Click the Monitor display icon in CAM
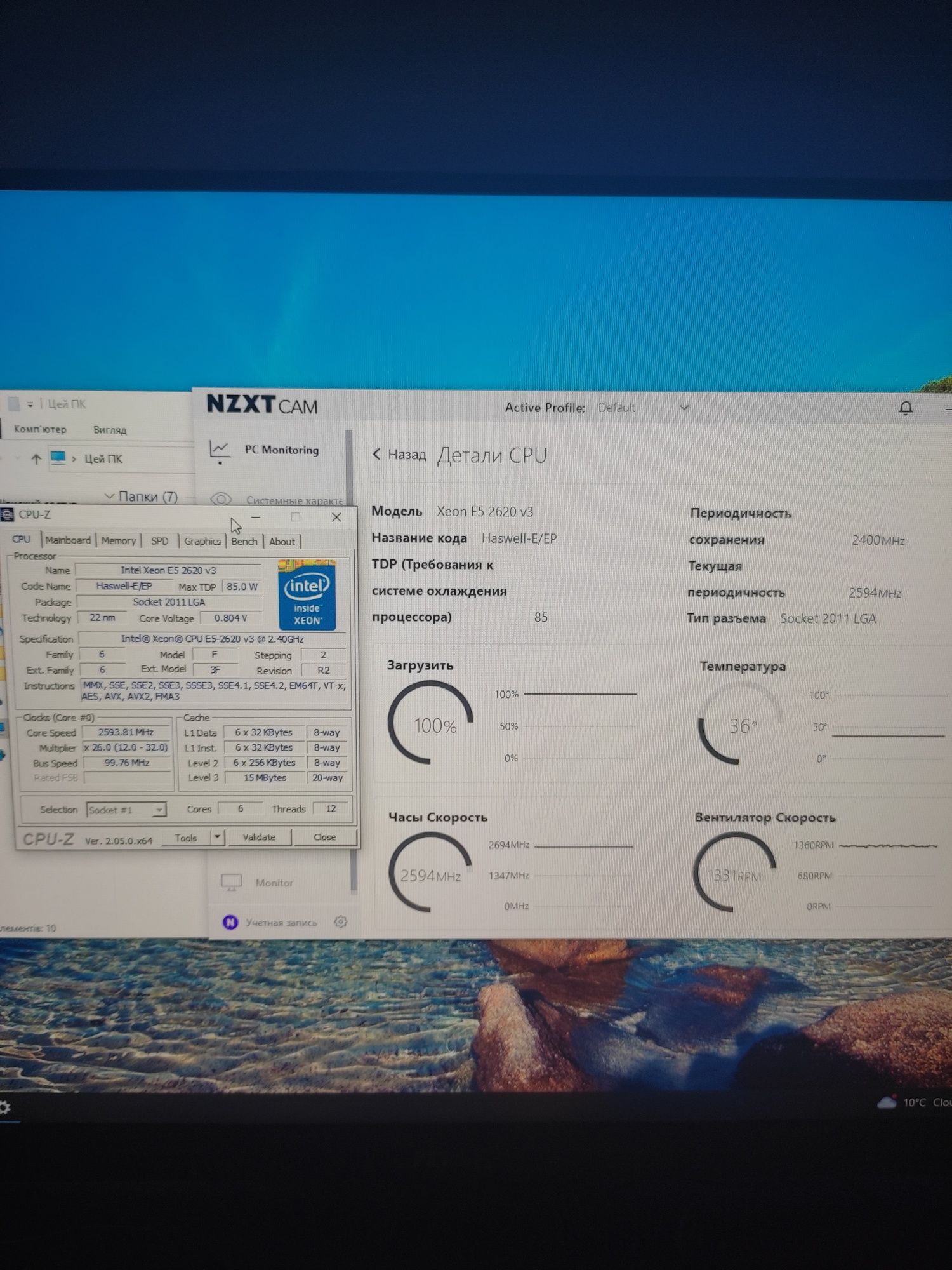Viewport: 952px width, 1270px height. coord(232,883)
